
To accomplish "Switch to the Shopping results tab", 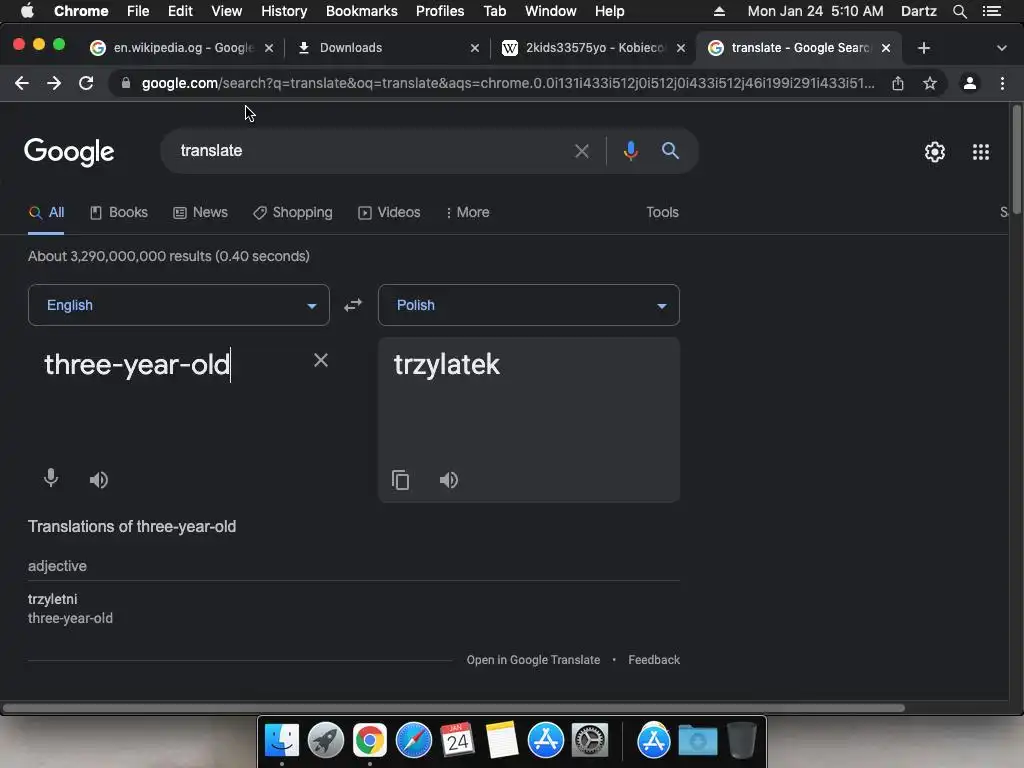I will (x=293, y=212).
